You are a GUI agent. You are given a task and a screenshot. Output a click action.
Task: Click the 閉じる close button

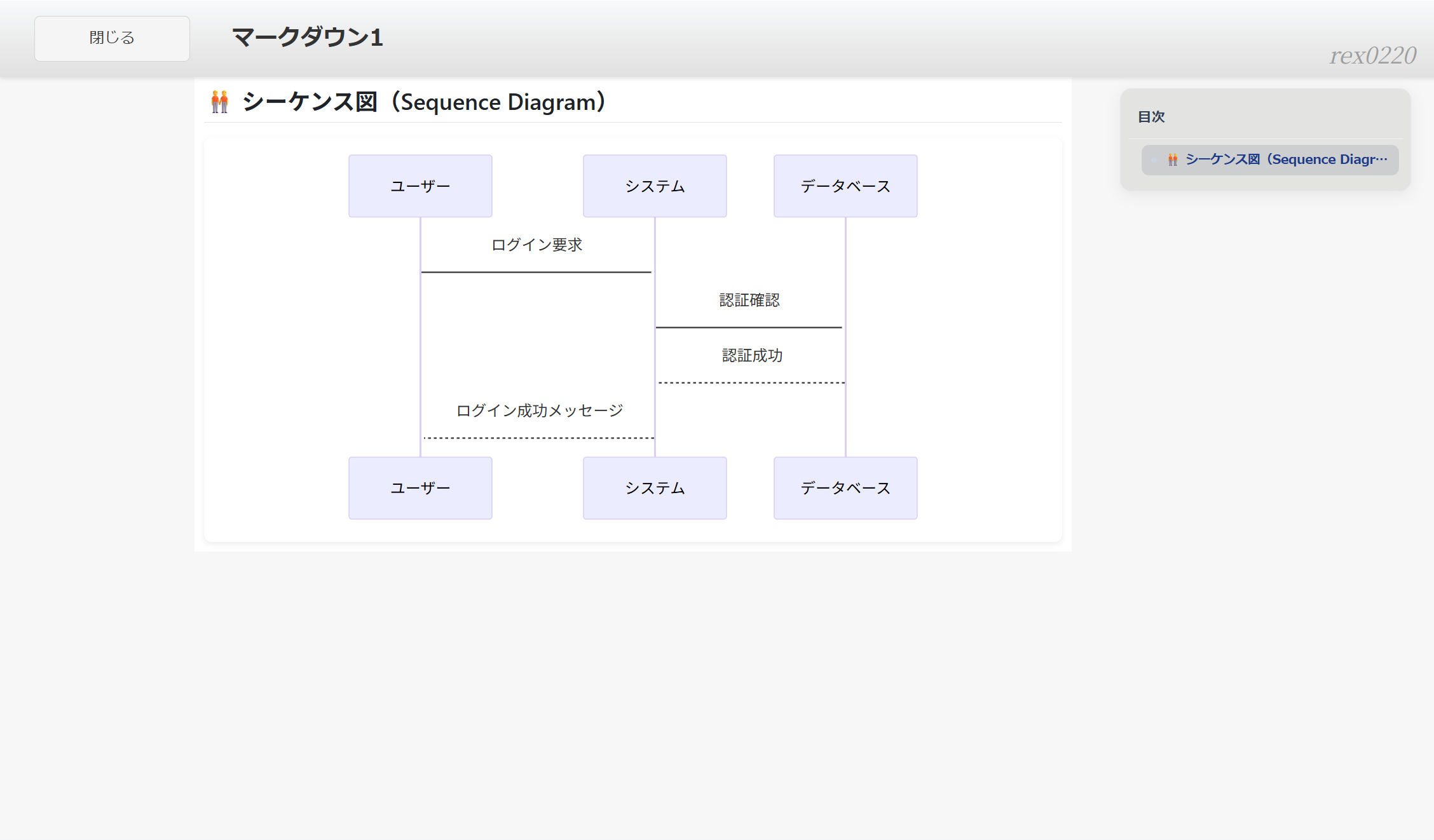(x=112, y=38)
